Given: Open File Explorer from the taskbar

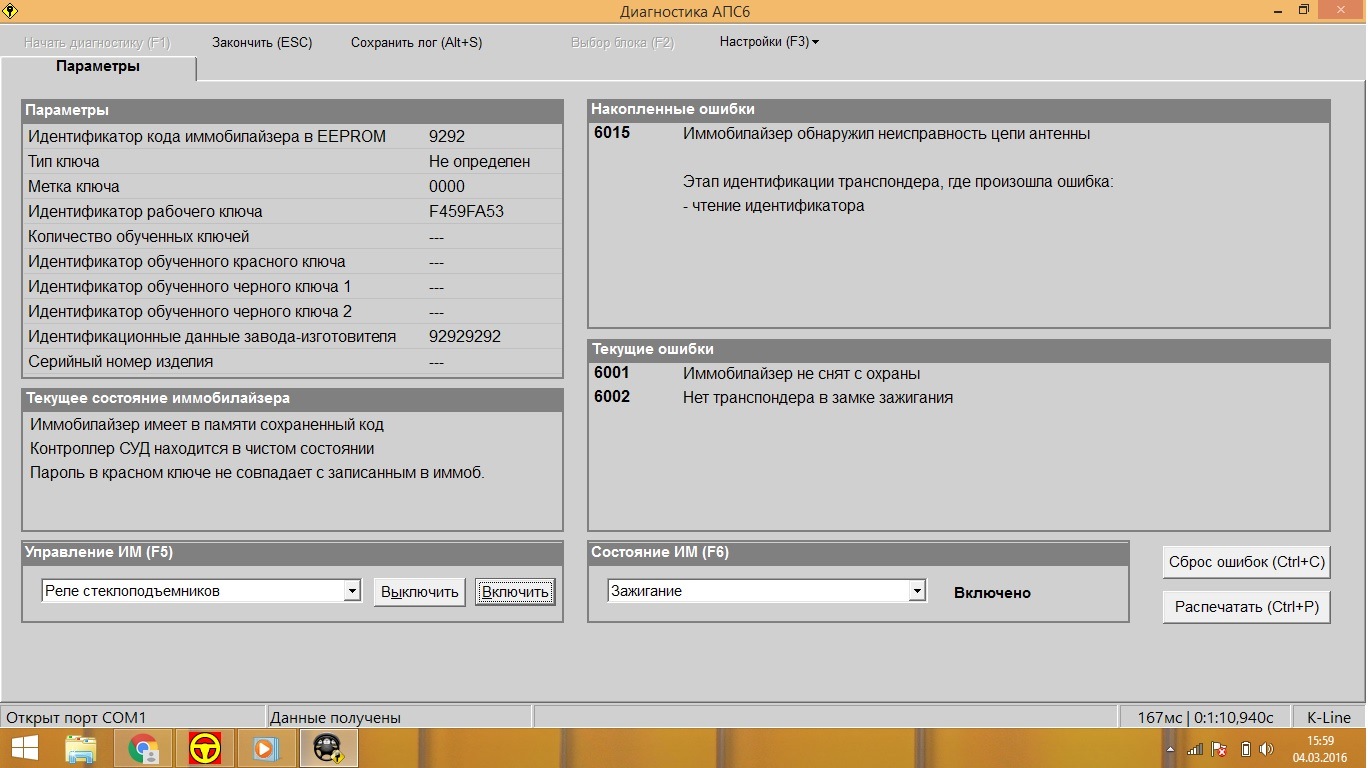Looking at the screenshot, I should tap(81, 748).
